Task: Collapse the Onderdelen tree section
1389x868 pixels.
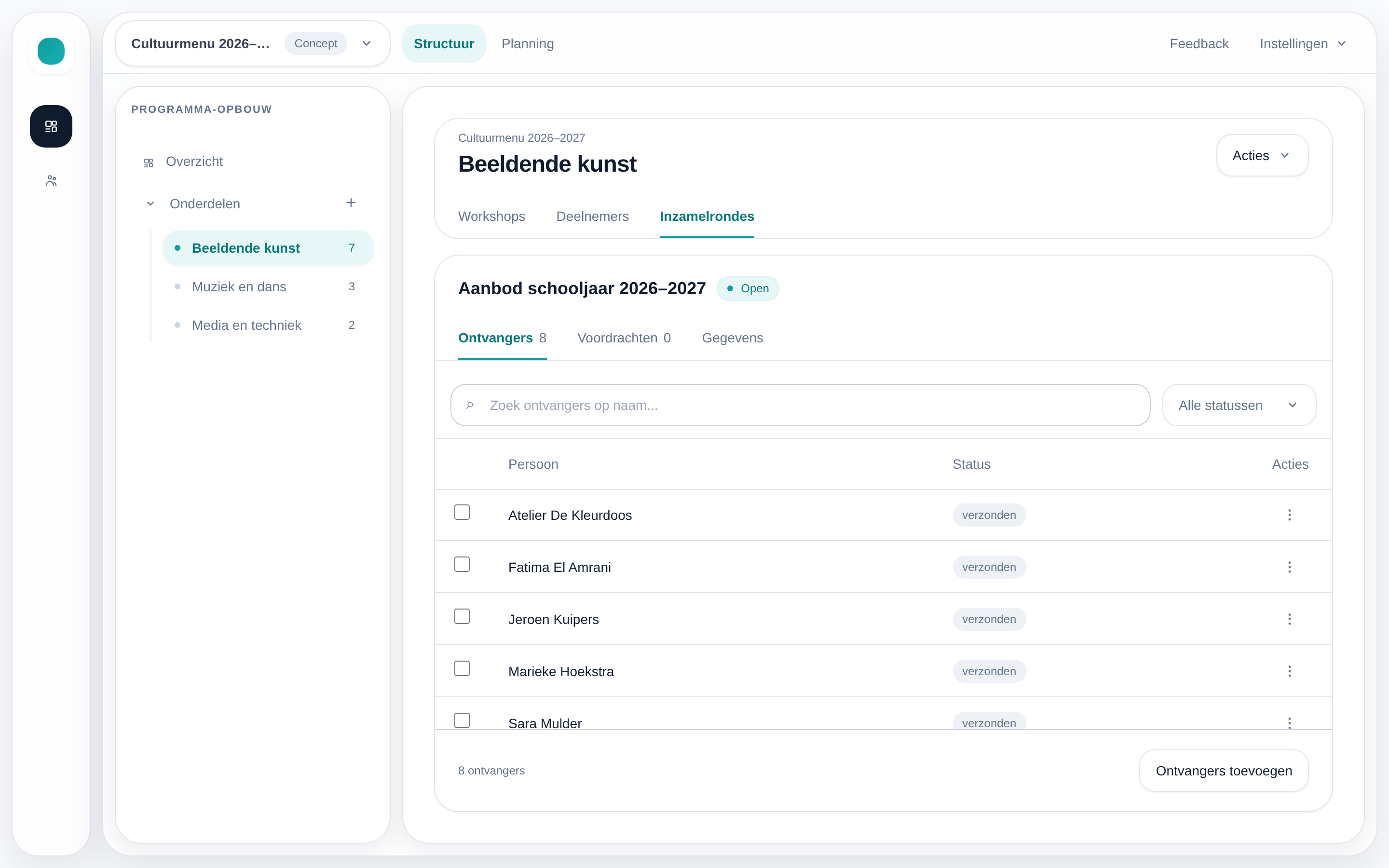Action: coord(150,204)
